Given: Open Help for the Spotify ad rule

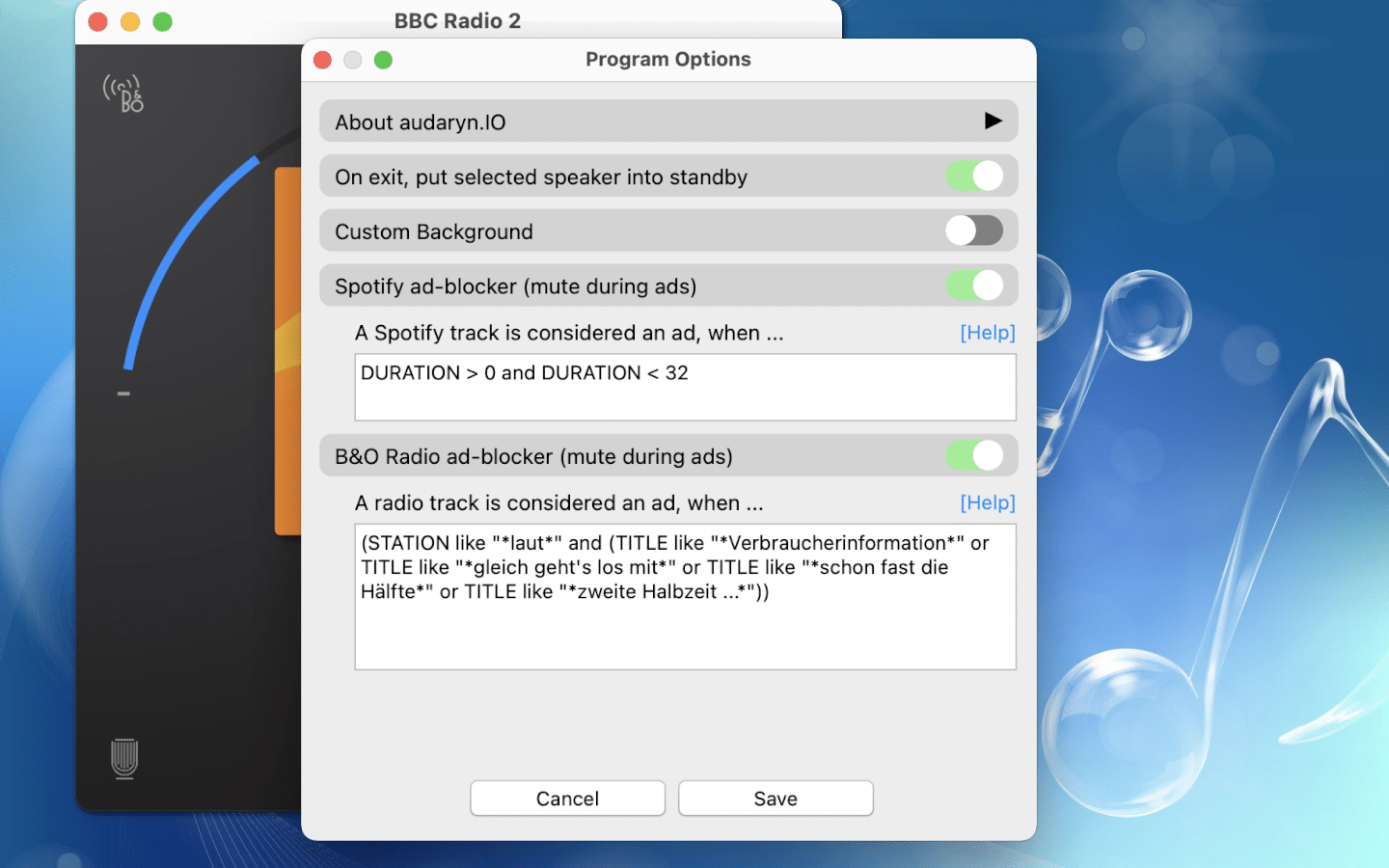Looking at the screenshot, I should [x=988, y=333].
